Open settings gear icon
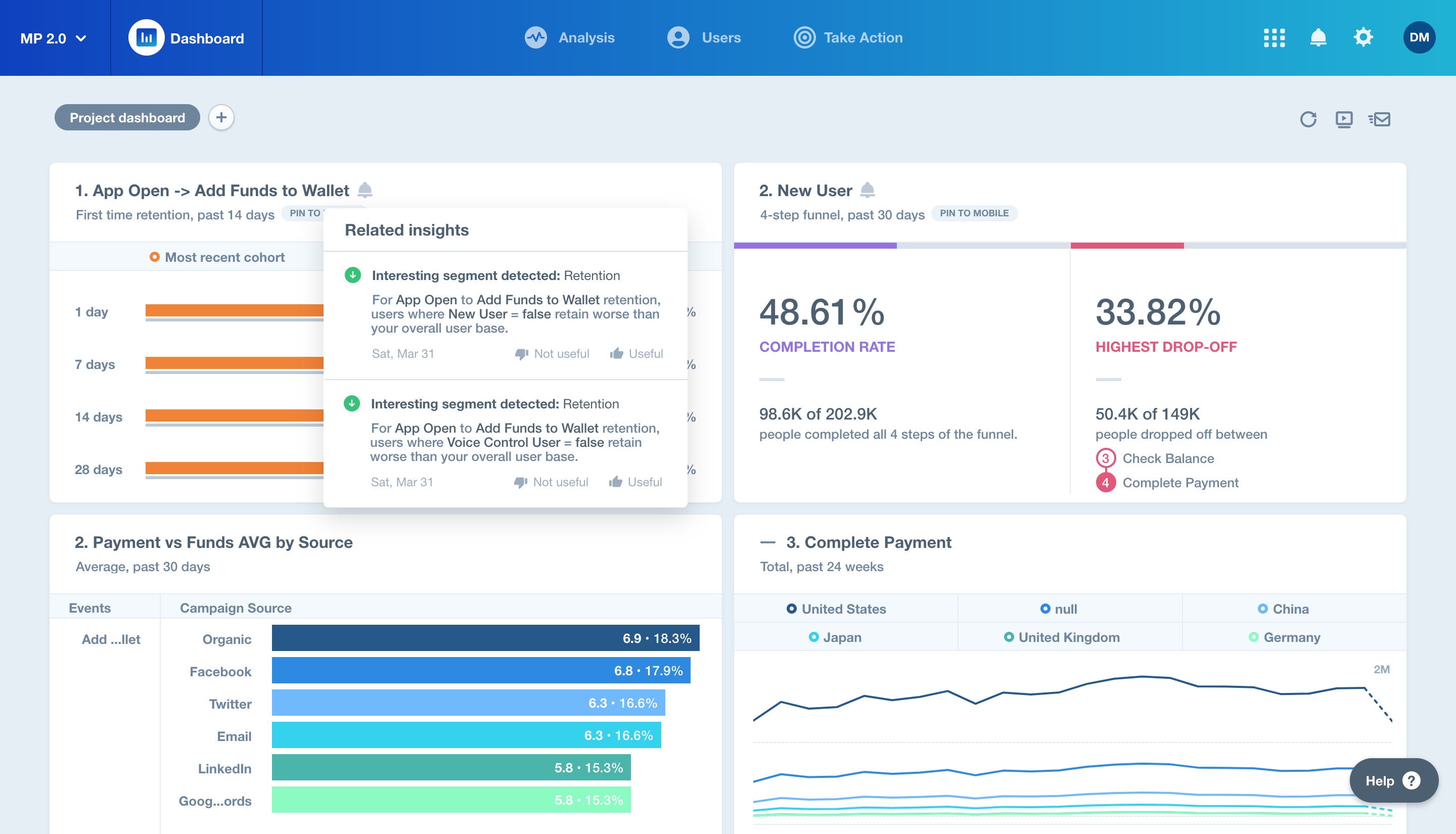 [1362, 38]
